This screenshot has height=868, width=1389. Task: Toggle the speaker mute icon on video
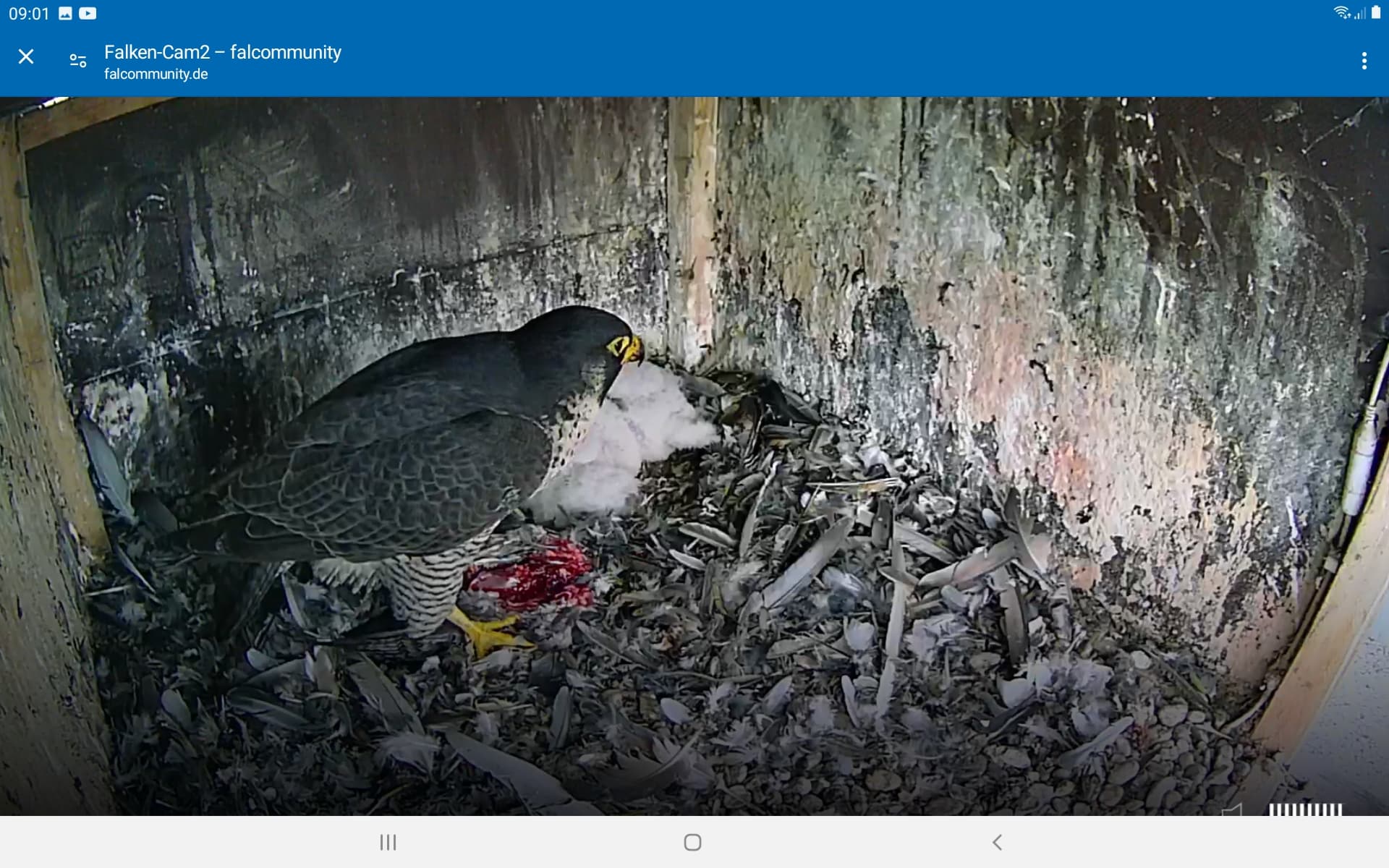[1233, 810]
